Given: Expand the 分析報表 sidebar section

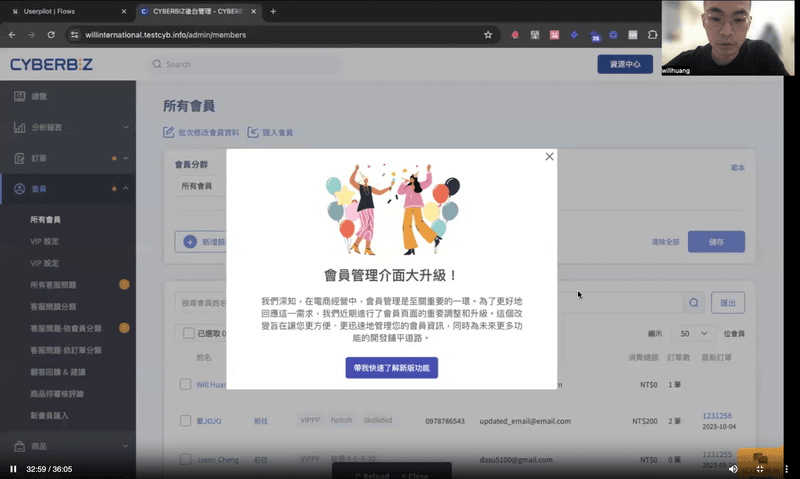Looking at the screenshot, I should (125, 128).
